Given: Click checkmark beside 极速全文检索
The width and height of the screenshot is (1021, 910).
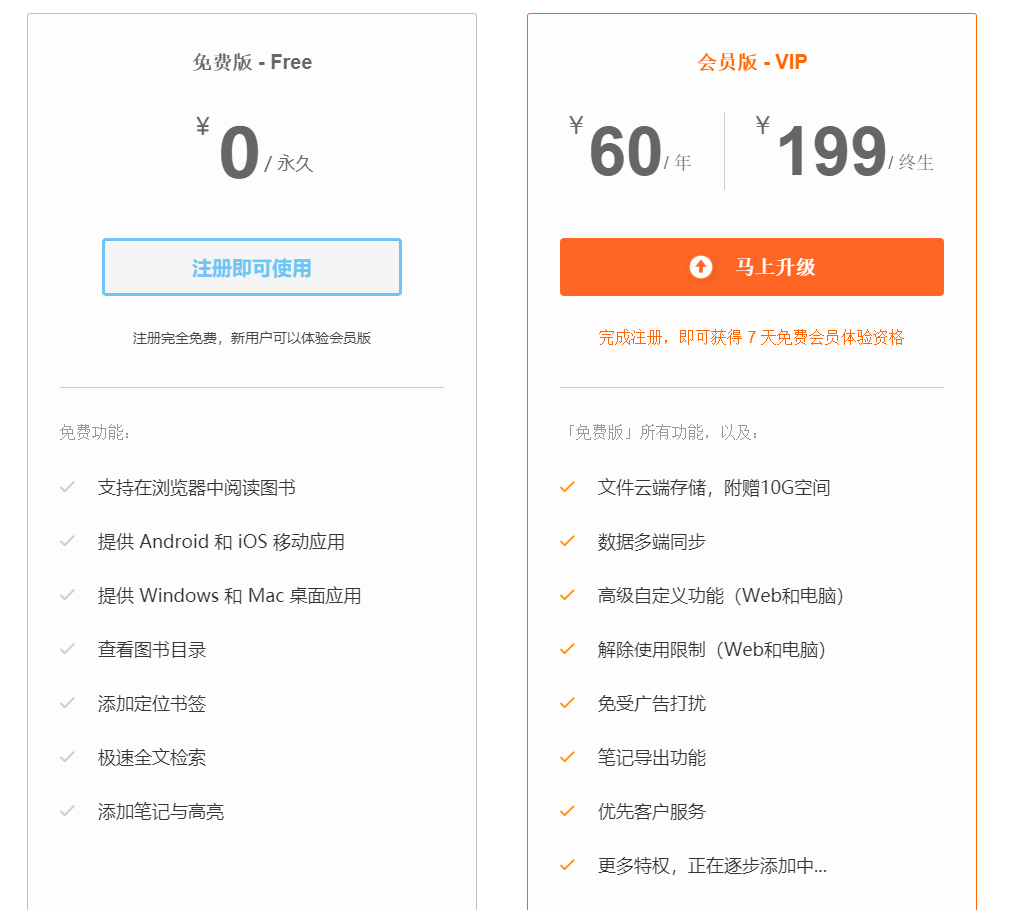Looking at the screenshot, I should click(68, 757).
